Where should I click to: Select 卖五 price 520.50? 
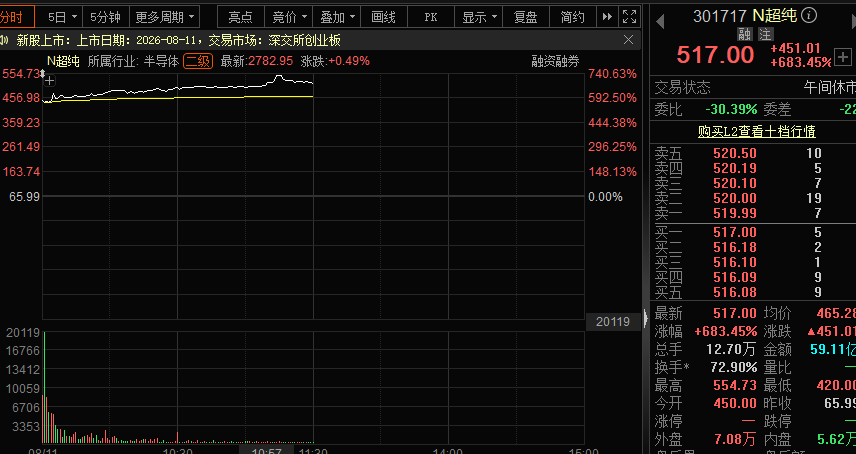(x=735, y=153)
